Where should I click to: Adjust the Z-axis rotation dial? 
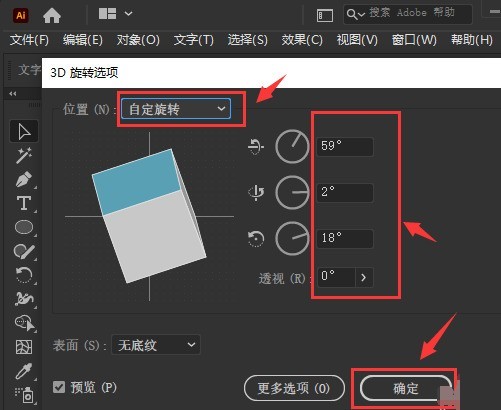[292, 239]
